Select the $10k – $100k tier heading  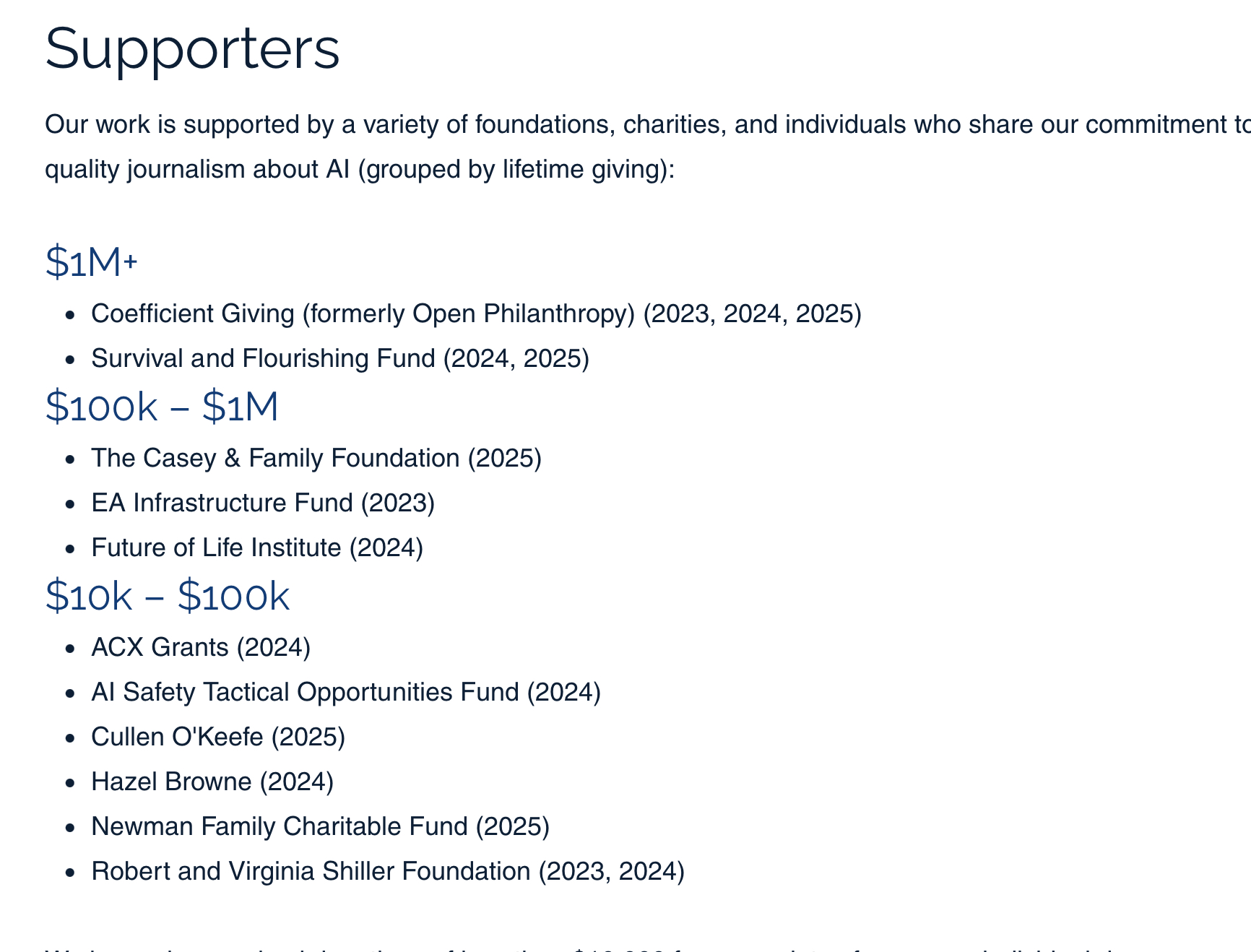(167, 597)
